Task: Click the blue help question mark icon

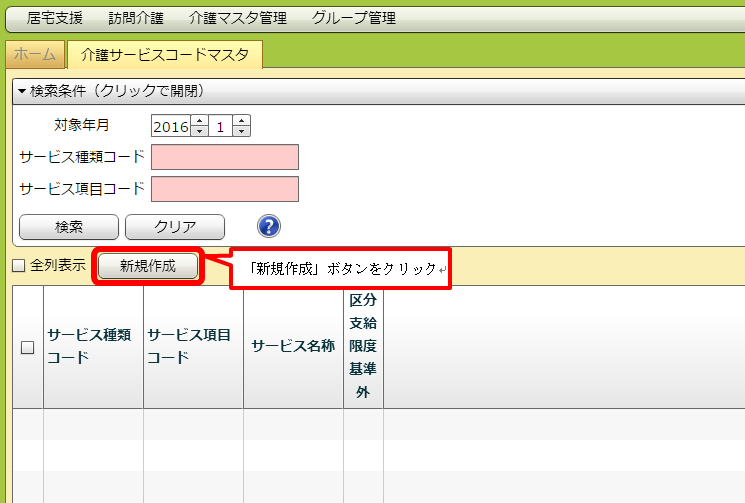Action: point(269,226)
